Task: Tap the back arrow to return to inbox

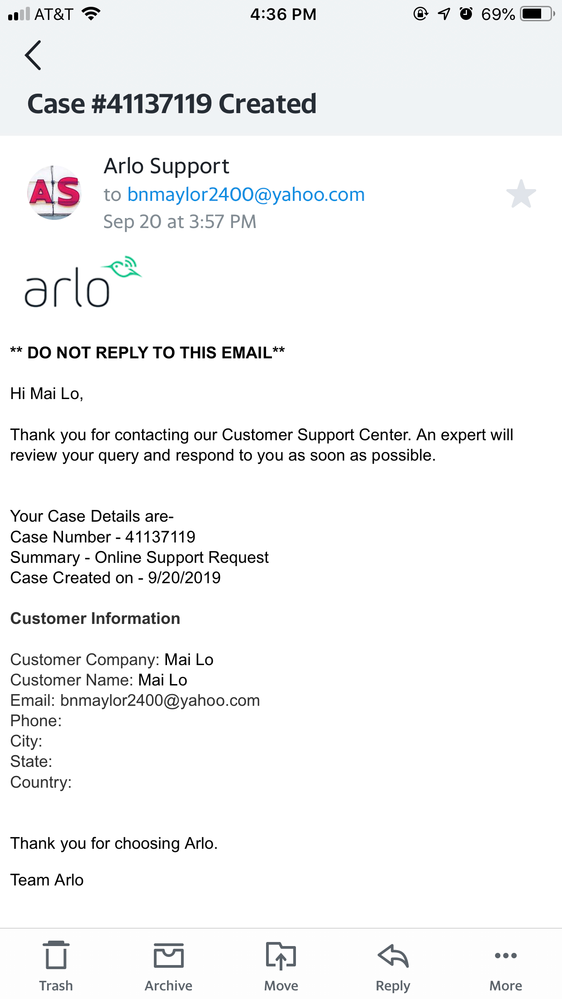Action: (33, 55)
